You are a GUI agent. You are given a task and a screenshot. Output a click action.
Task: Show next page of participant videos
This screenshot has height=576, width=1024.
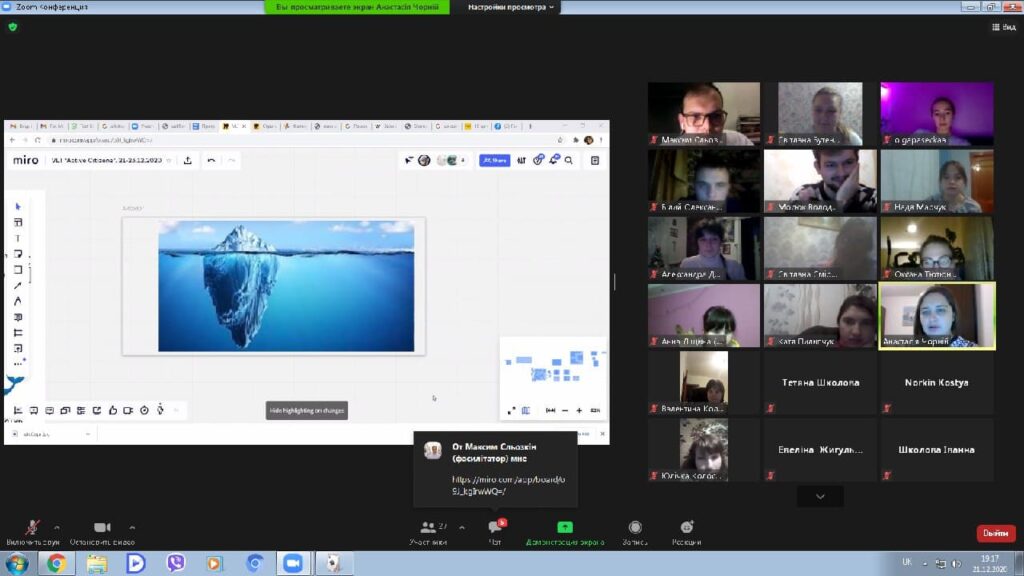tap(820, 496)
